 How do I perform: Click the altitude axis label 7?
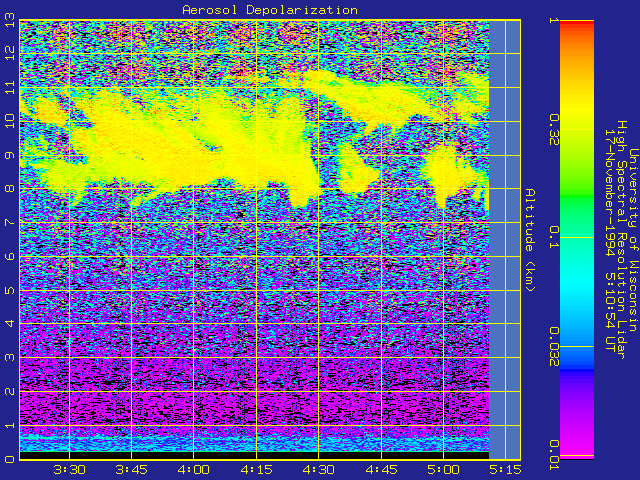(9, 222)
